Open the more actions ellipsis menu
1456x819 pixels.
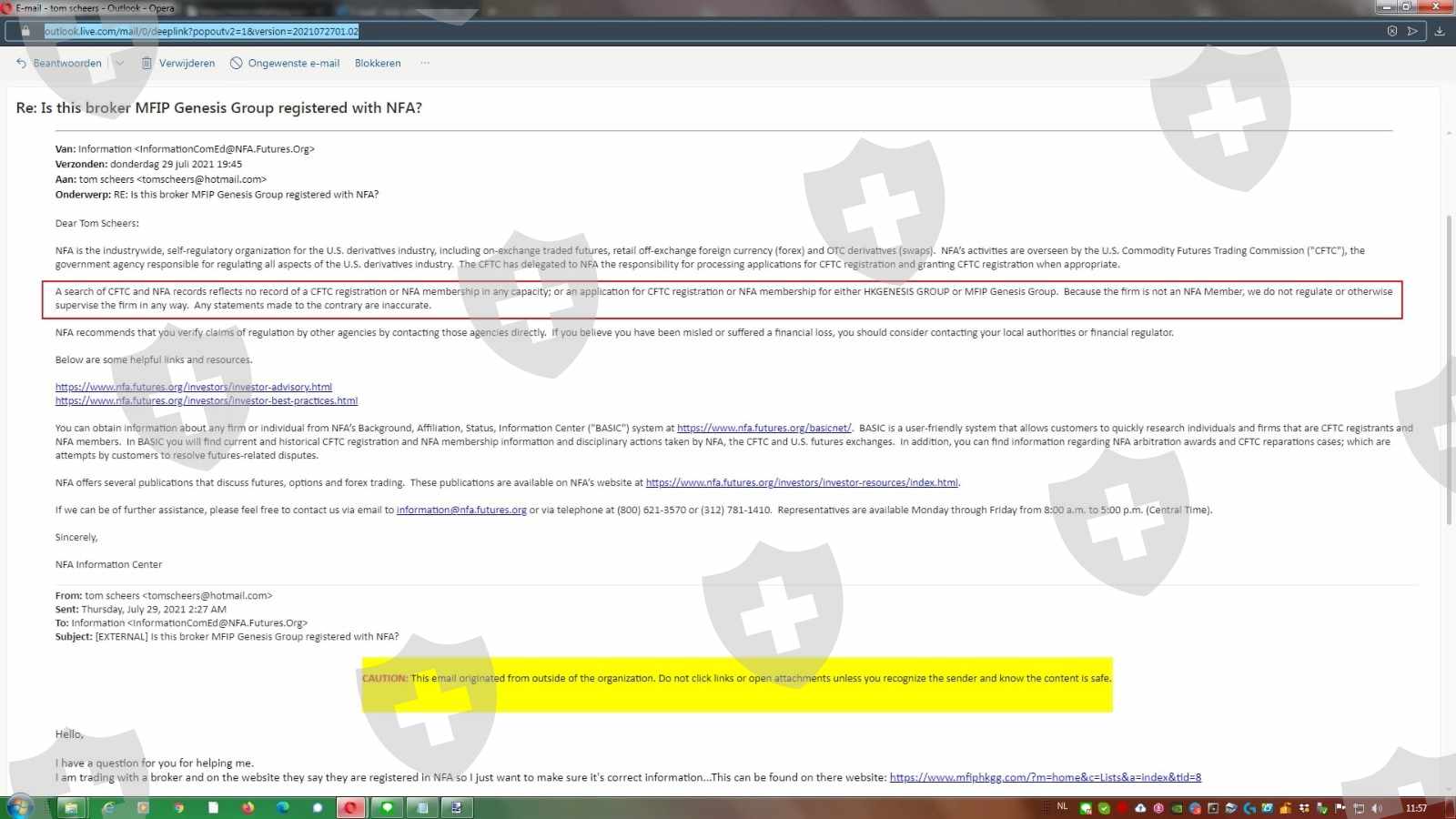(425, 64)
